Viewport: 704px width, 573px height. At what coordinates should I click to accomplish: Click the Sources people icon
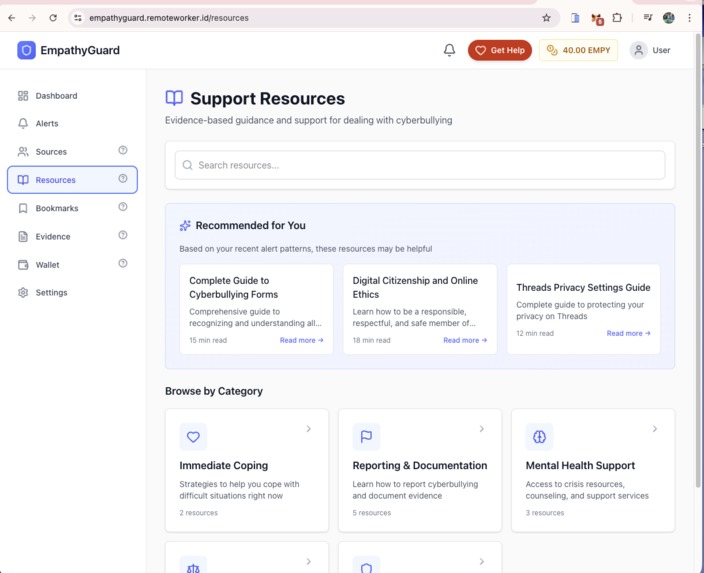pyautogui.click(x=23, y=152)
